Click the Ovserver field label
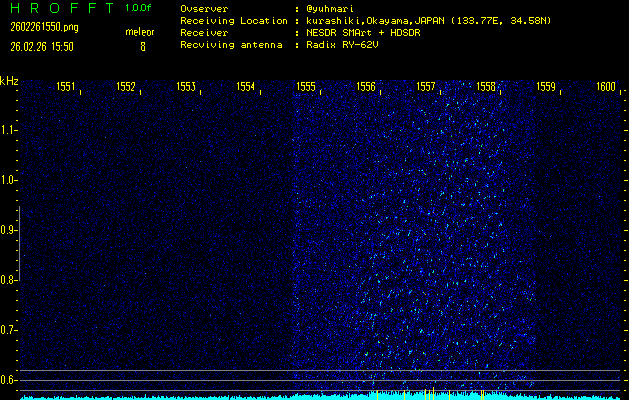The image size is (629, 400). [x=204, y=9]
